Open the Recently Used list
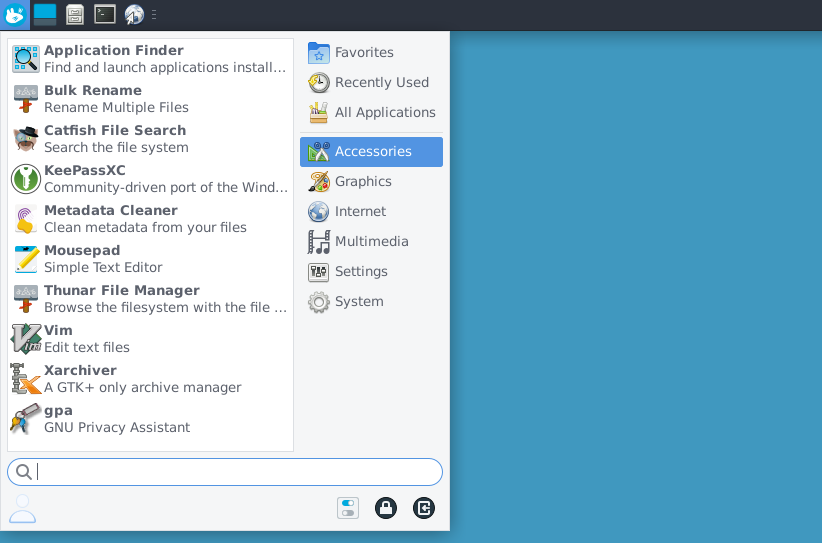Image resolution: width=822 pixels, height=543 pixels. point(371,83)
